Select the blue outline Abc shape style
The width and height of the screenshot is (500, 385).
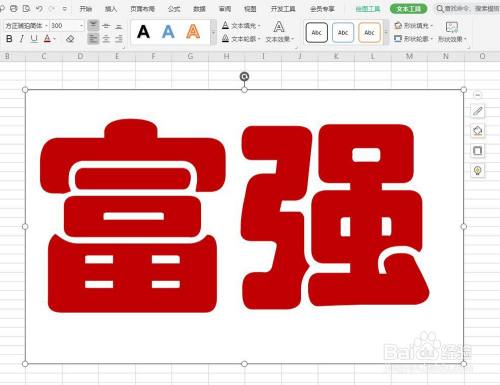(x=343, y=33)
